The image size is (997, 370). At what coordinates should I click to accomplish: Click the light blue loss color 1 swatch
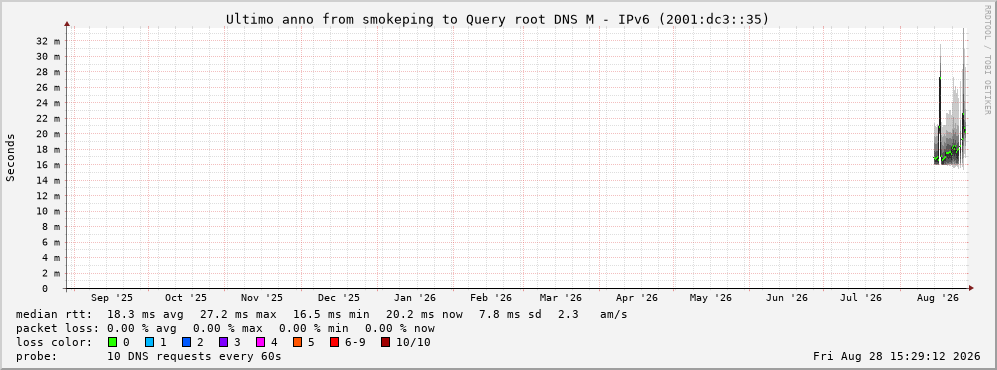point(149,343)
